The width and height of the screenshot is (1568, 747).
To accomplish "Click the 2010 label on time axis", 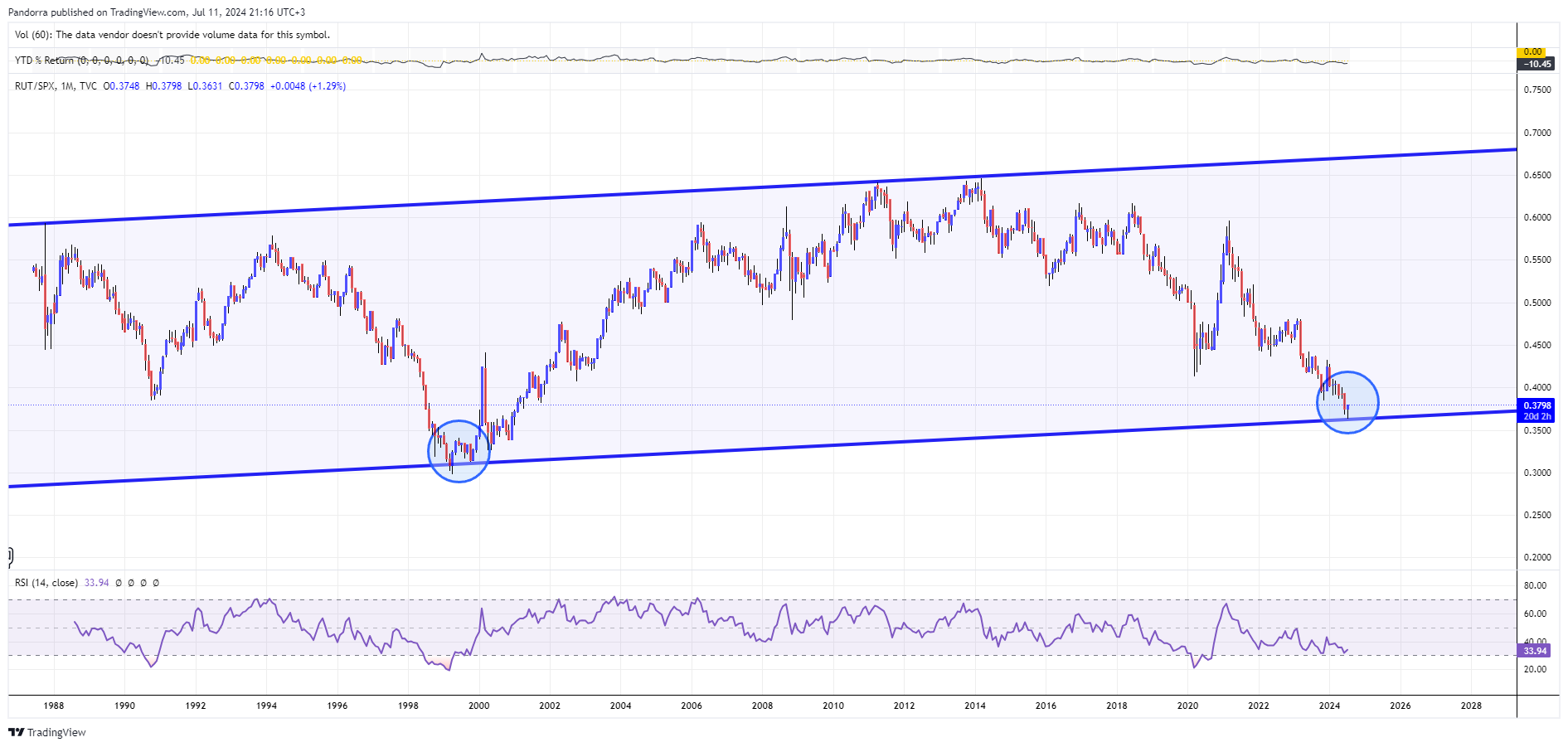I will pos(833,706).
